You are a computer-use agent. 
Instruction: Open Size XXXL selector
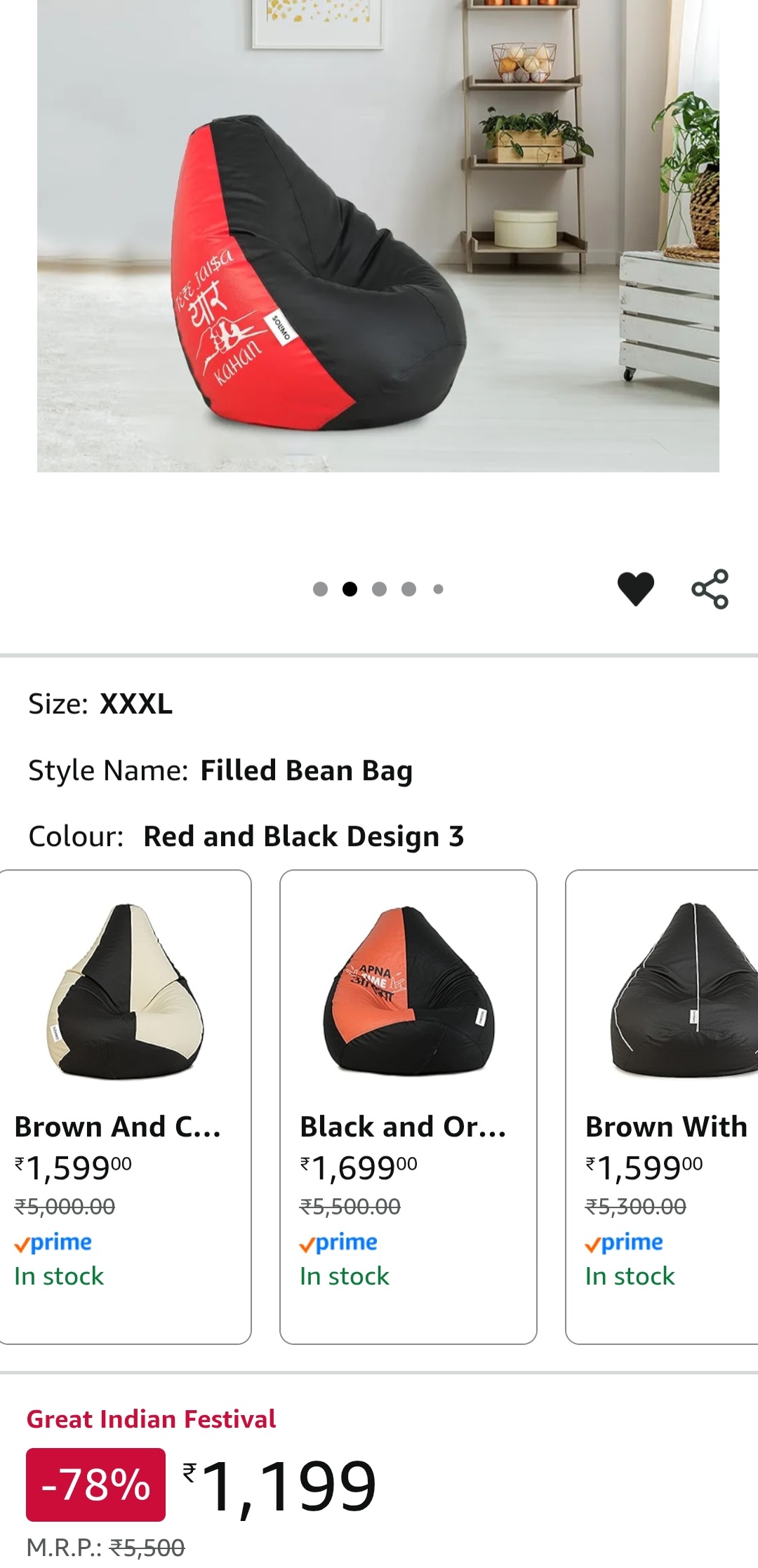click(x=100, y=704)
